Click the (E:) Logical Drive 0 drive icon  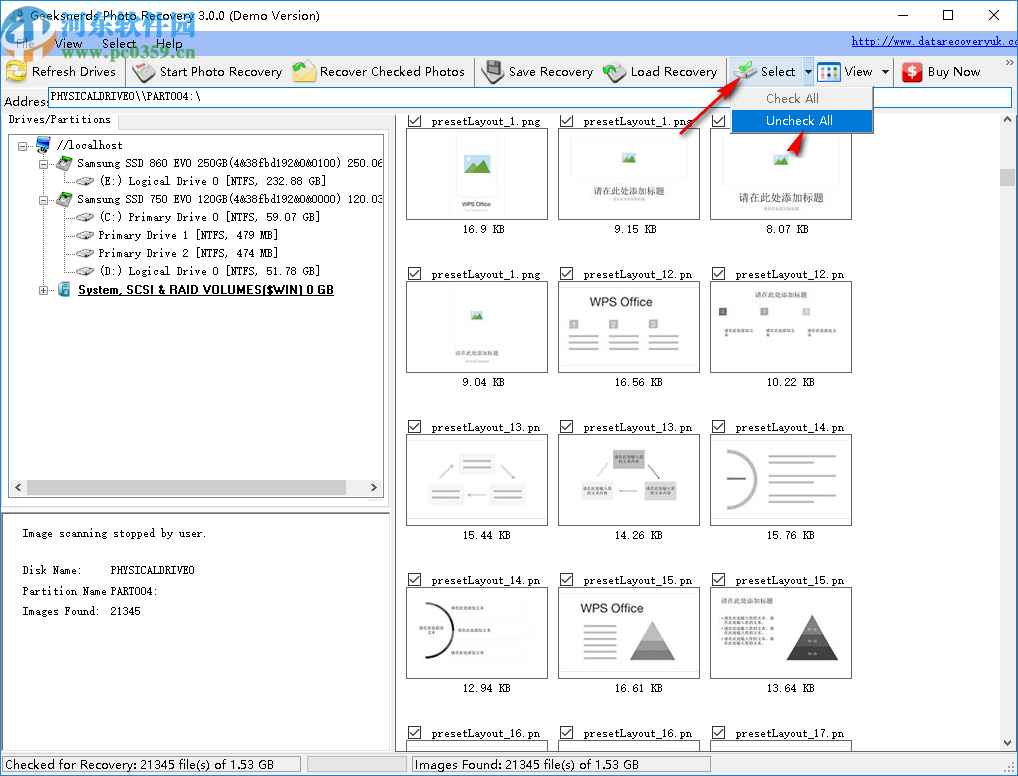pos(85,181)
